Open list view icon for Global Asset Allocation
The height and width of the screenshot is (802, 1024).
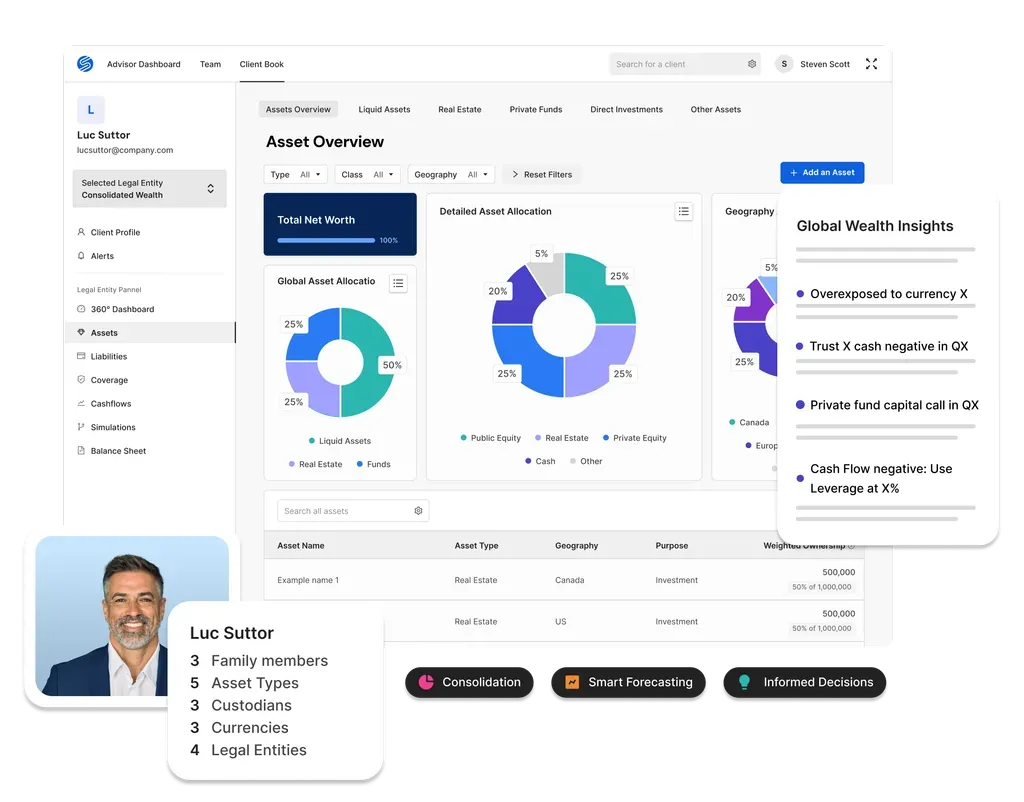pyautogui.click(x=398, y=283)
